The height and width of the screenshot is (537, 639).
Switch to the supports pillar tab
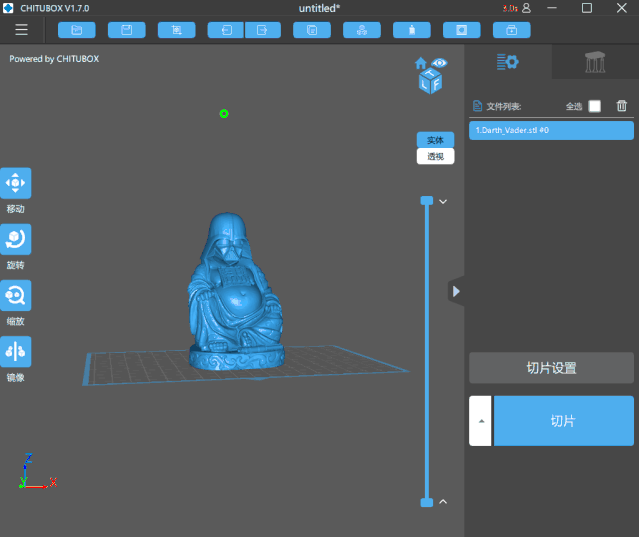(595, 62)
